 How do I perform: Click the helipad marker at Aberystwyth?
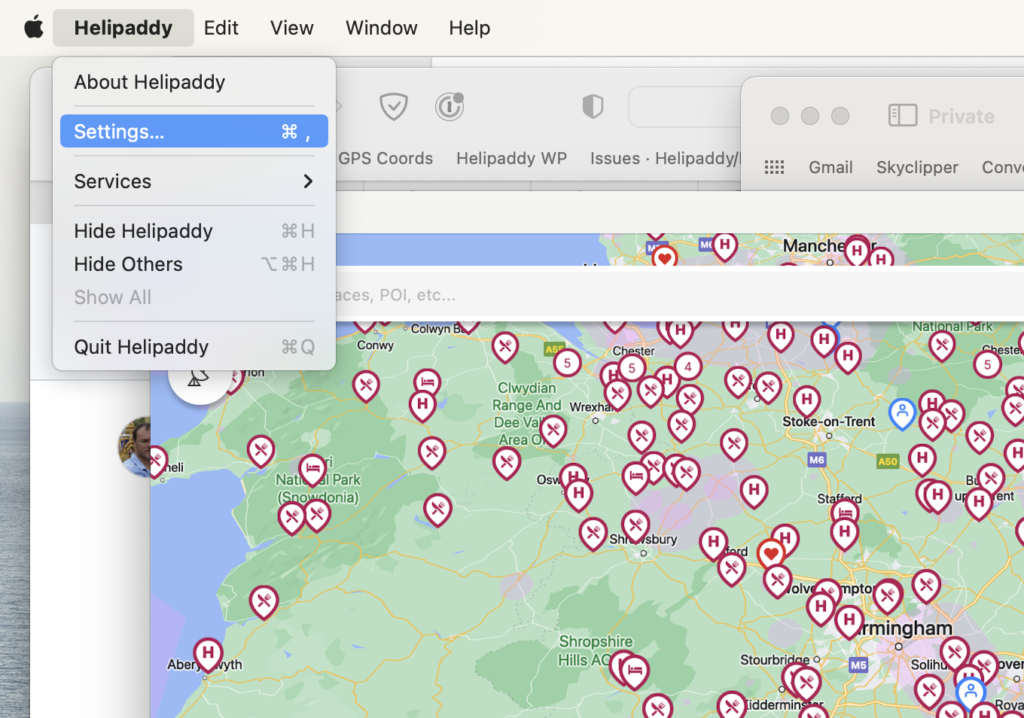point(208,654)
